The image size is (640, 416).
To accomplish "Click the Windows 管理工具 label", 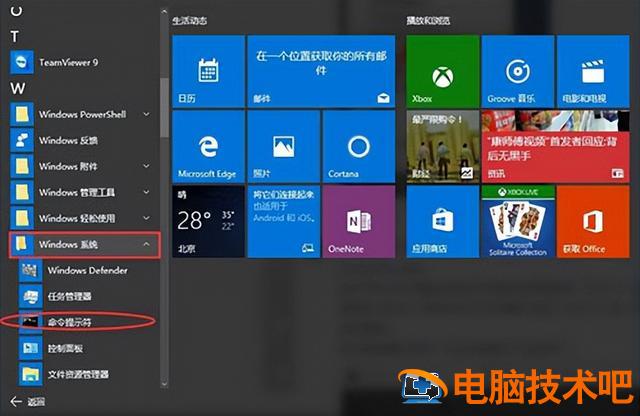I will click(x=77, y=192).
